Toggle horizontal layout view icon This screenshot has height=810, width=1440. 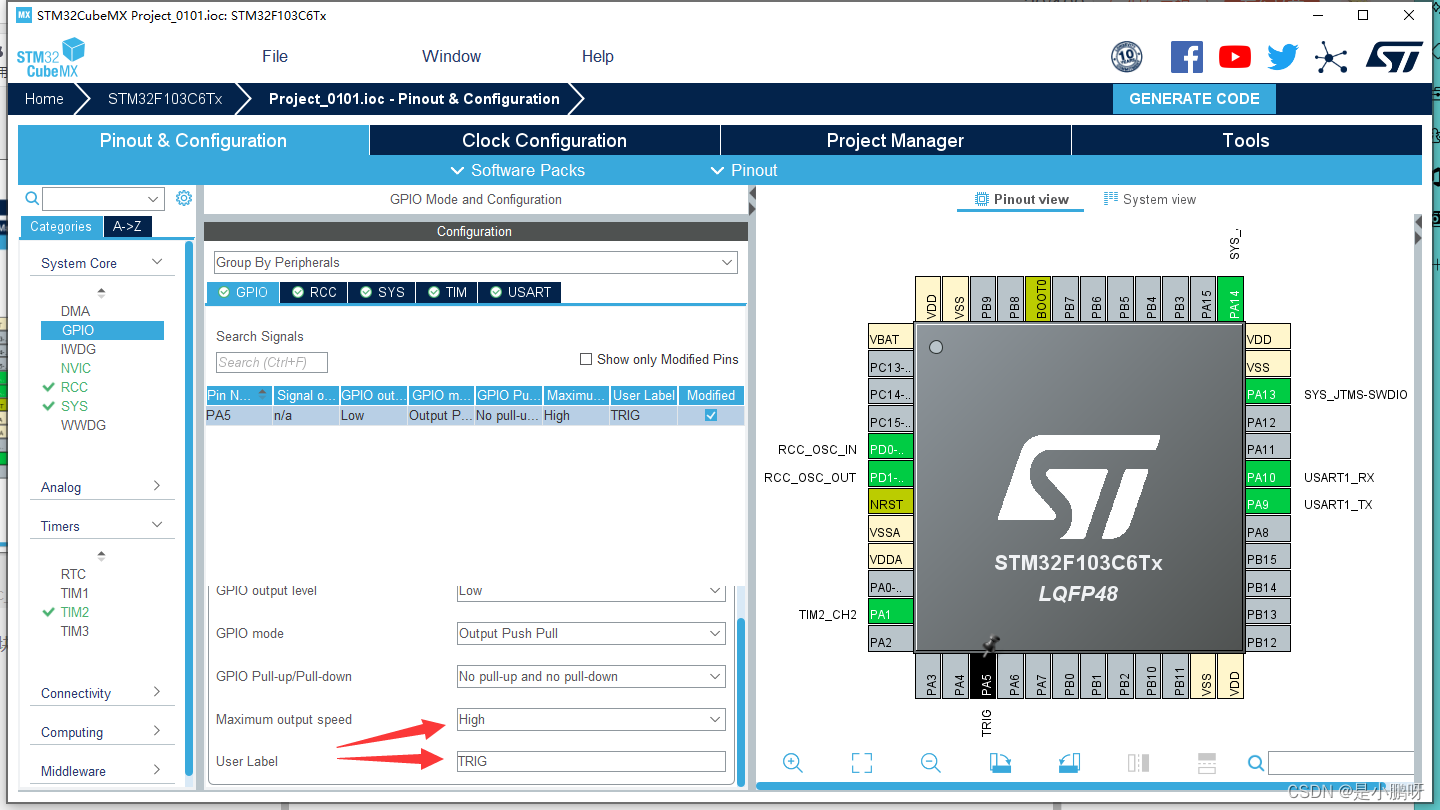1206,763
